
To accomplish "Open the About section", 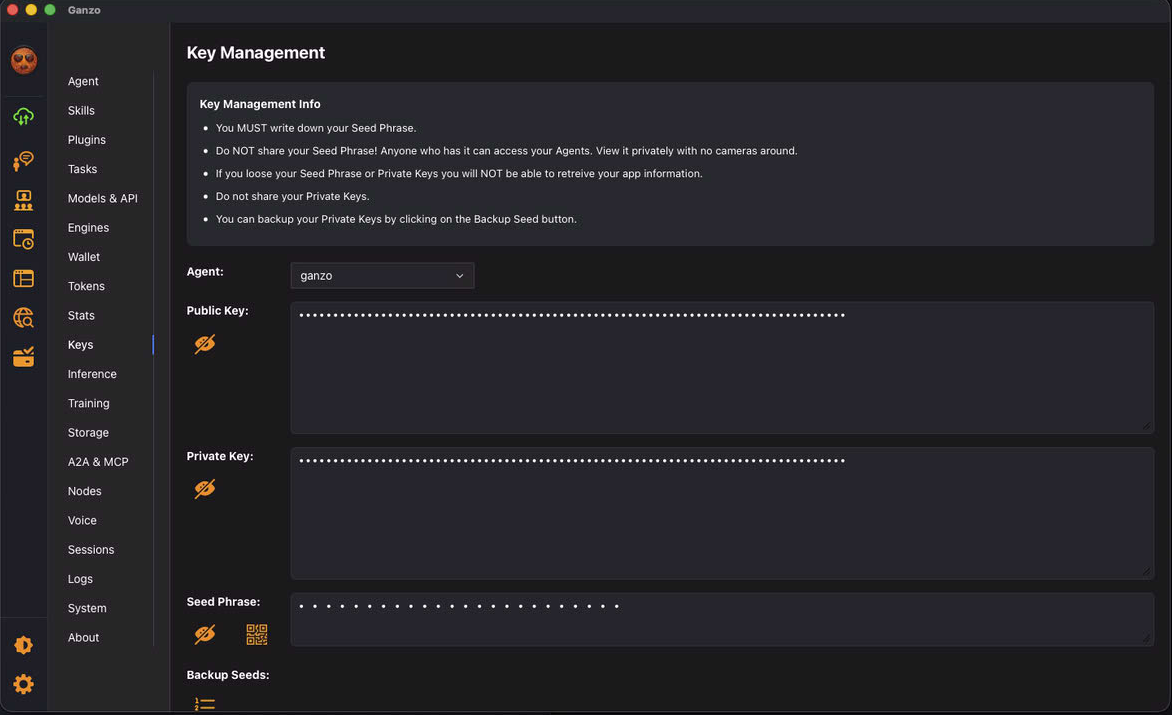I will tap(83, 637).
